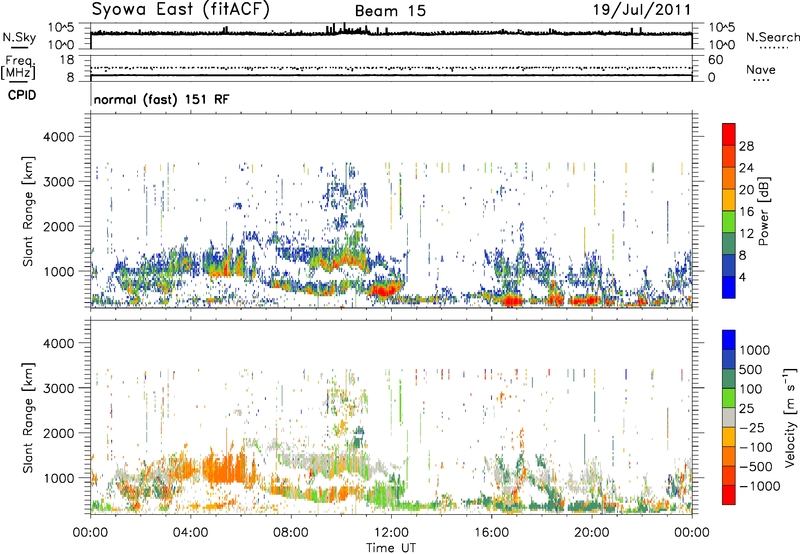Click the gray −25 to 25 Velocity segment
Screen dimensions: 800x554
click(729, 417)
